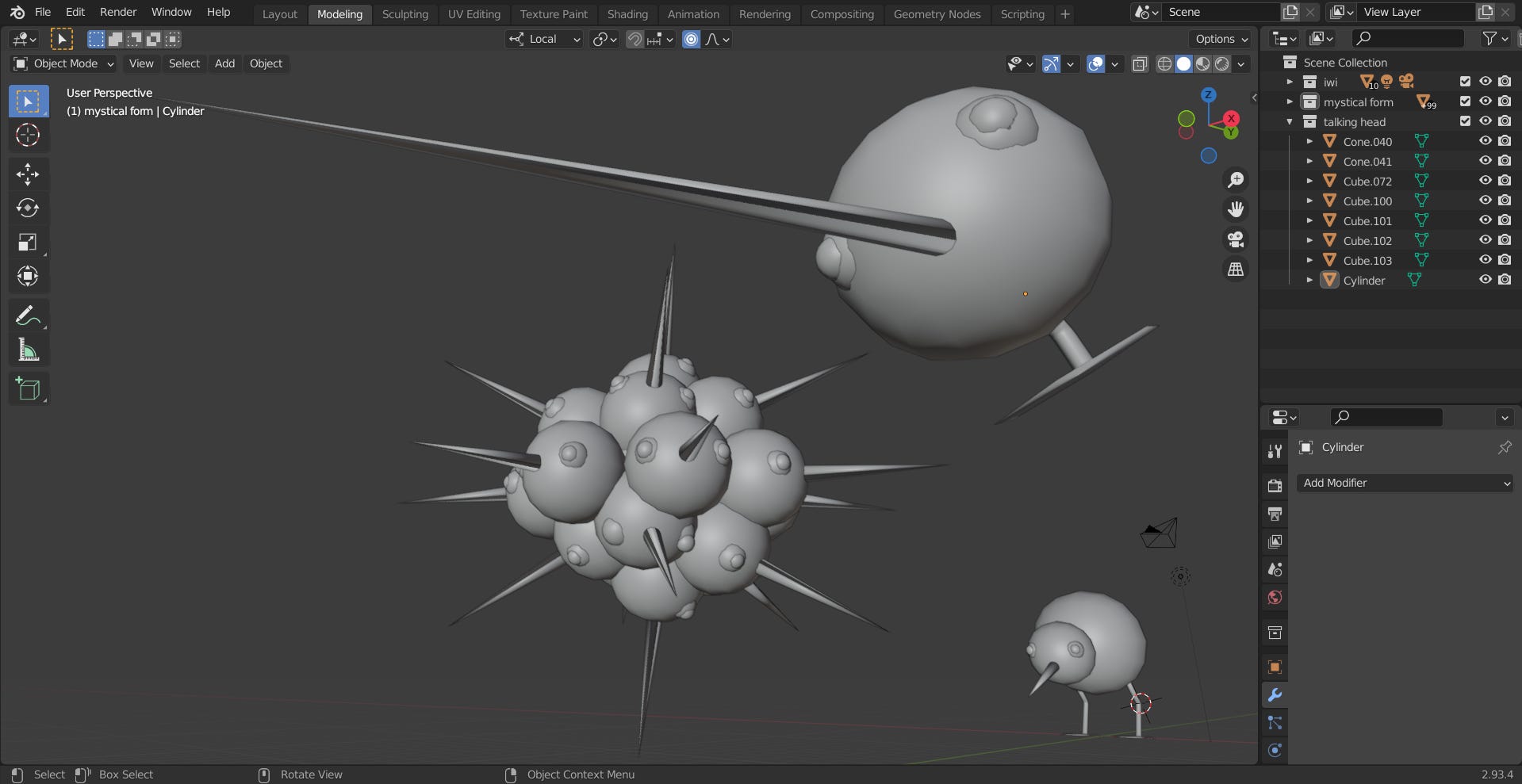Select the Move tool in toolbar
Viewport: 1522px width, 784px height.
tap(28, 174)
